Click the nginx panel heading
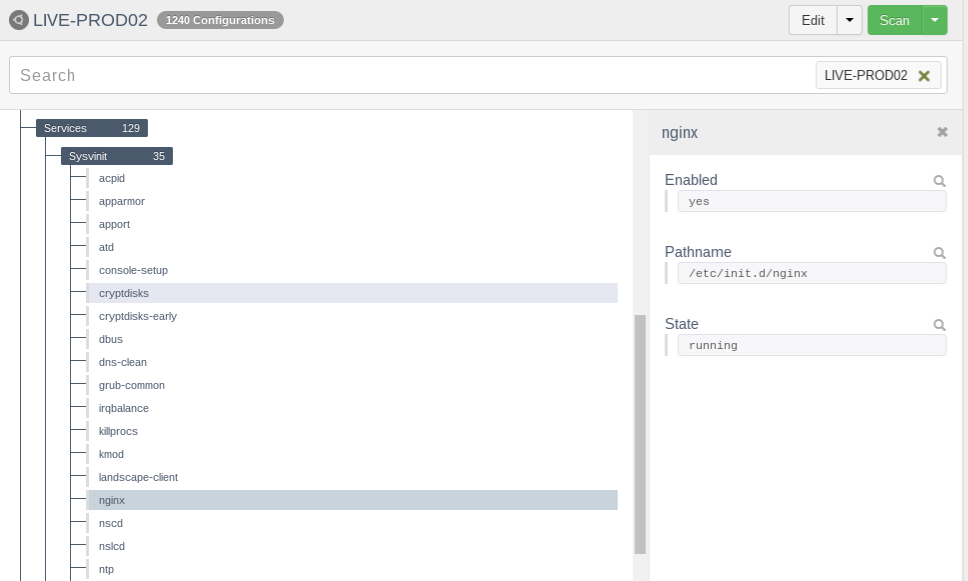 [680, 133]
